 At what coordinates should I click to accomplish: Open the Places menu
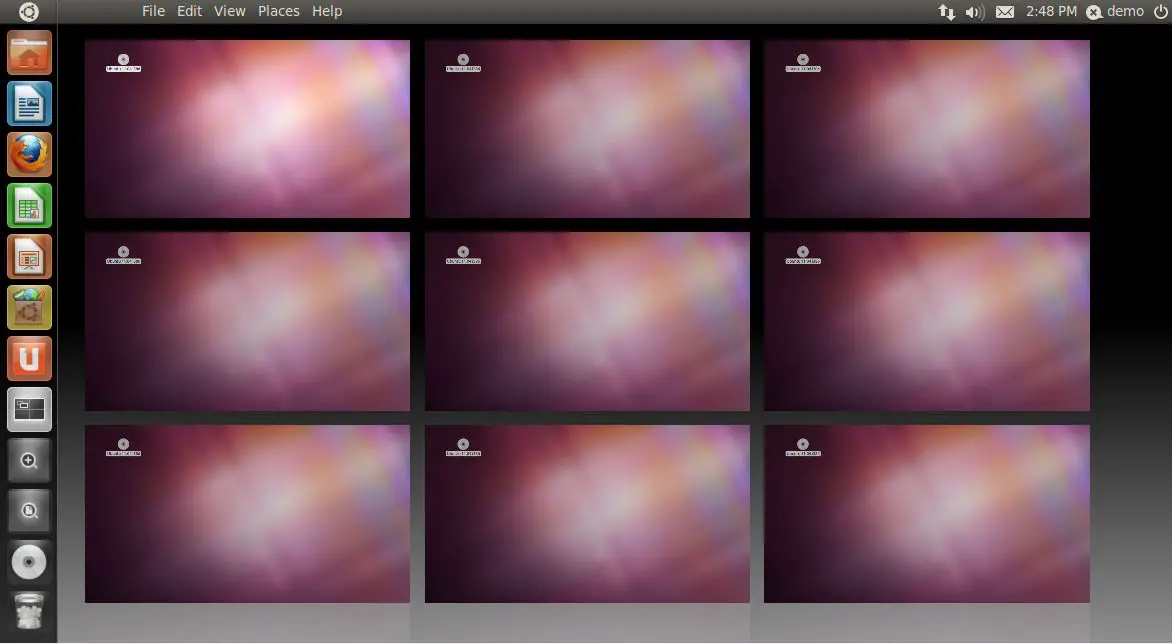[x=278, y=11]
